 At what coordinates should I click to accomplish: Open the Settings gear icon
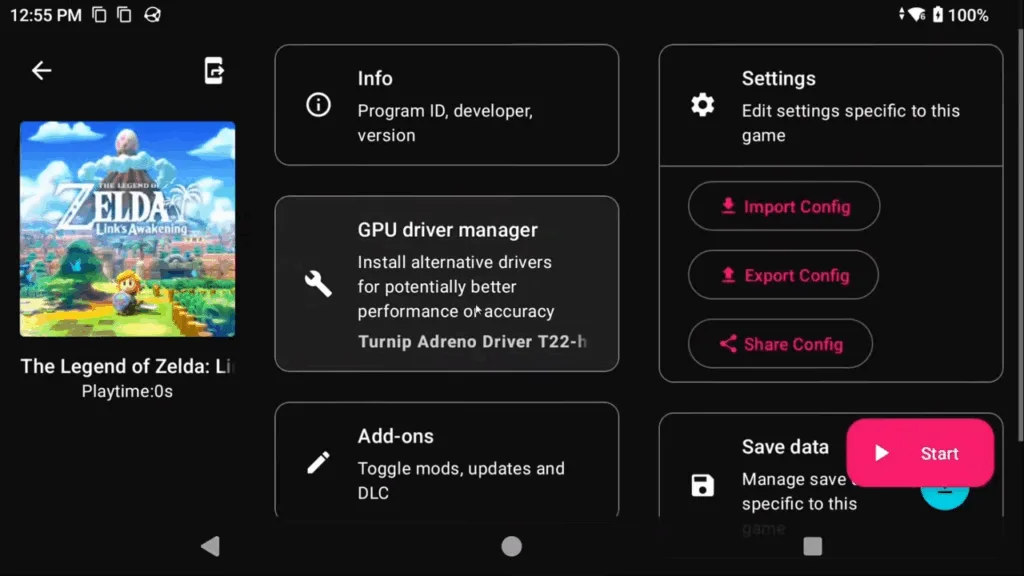(703, 104)
